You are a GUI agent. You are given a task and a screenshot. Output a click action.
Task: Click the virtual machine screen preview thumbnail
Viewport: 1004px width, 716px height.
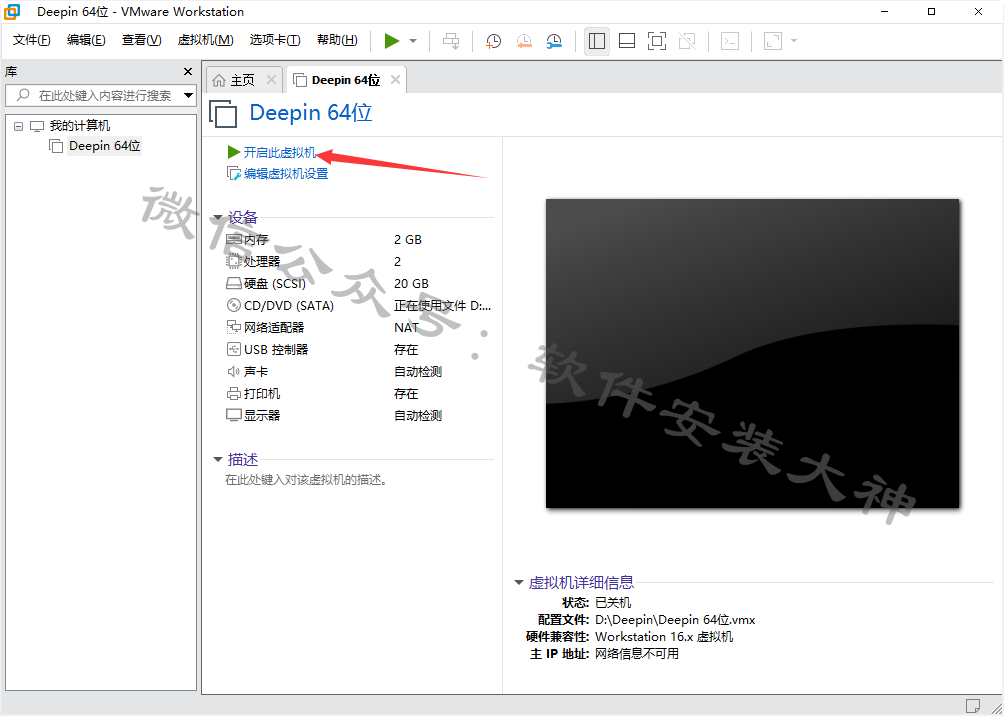pyautogui.click(x=752, y=354)
